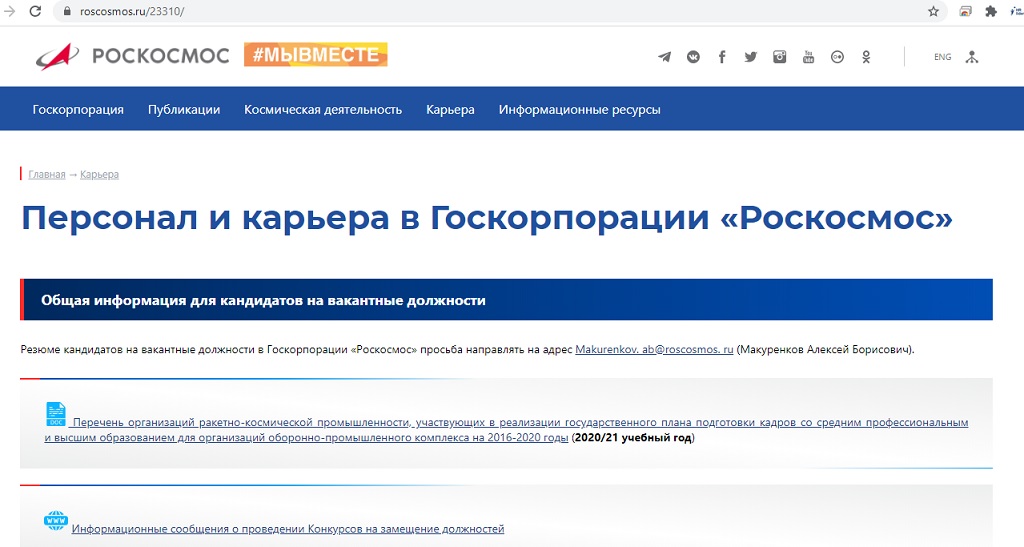The width and height of the screenshot is (1024, 547).
Task: Click the Makurenkov email address link
Action: click(x=654, y=349)
